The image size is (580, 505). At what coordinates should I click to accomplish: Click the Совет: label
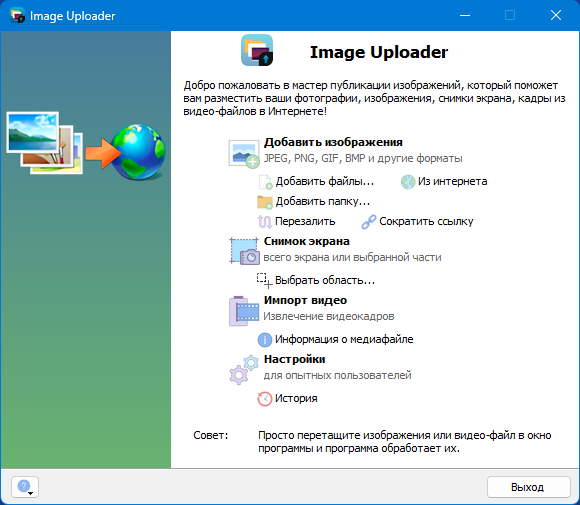tap(211, 435)
